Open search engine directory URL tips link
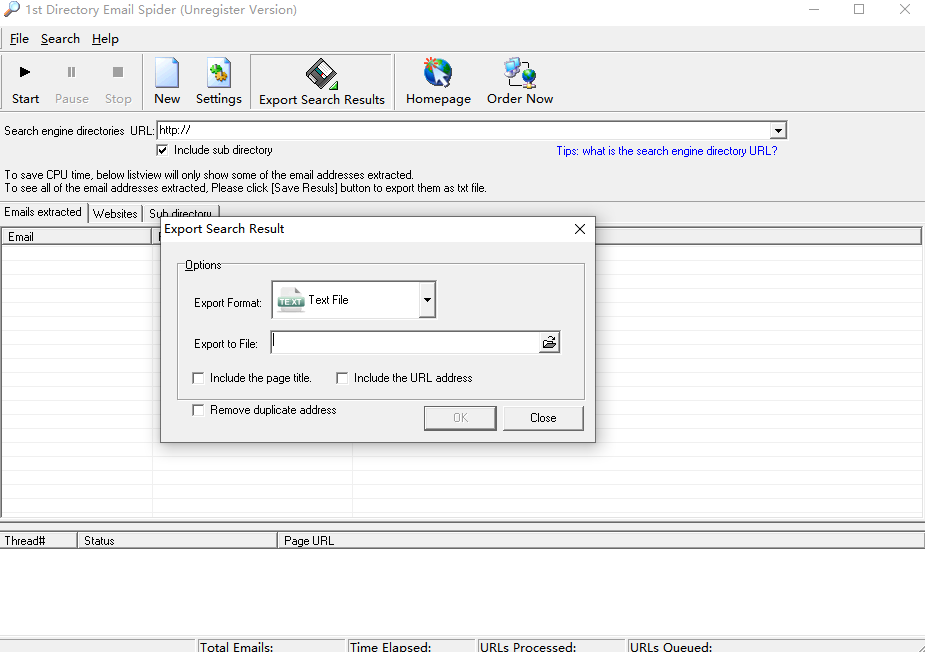Image resolution: width=925 pixels, height=652 pixels. 667,151
